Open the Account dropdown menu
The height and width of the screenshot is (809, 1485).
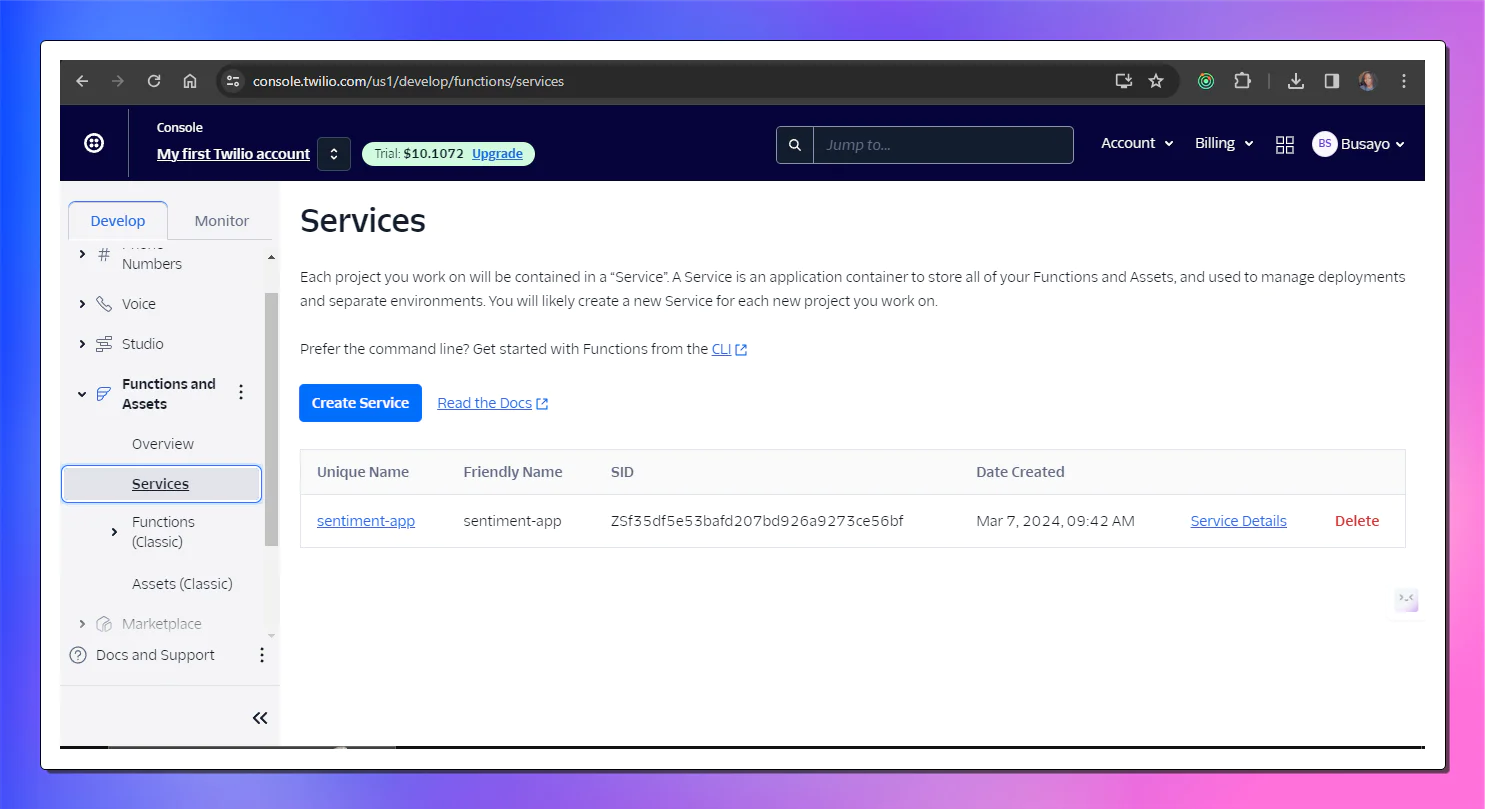(x=1137, y=143)
